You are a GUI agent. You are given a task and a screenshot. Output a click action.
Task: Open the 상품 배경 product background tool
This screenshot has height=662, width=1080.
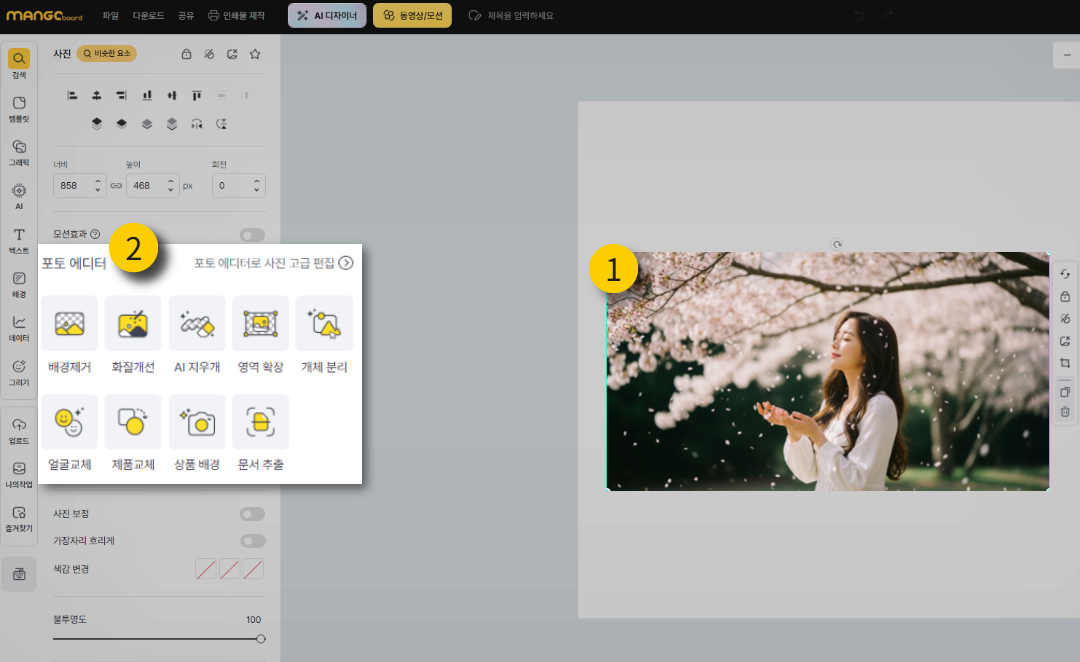[196, 421]
